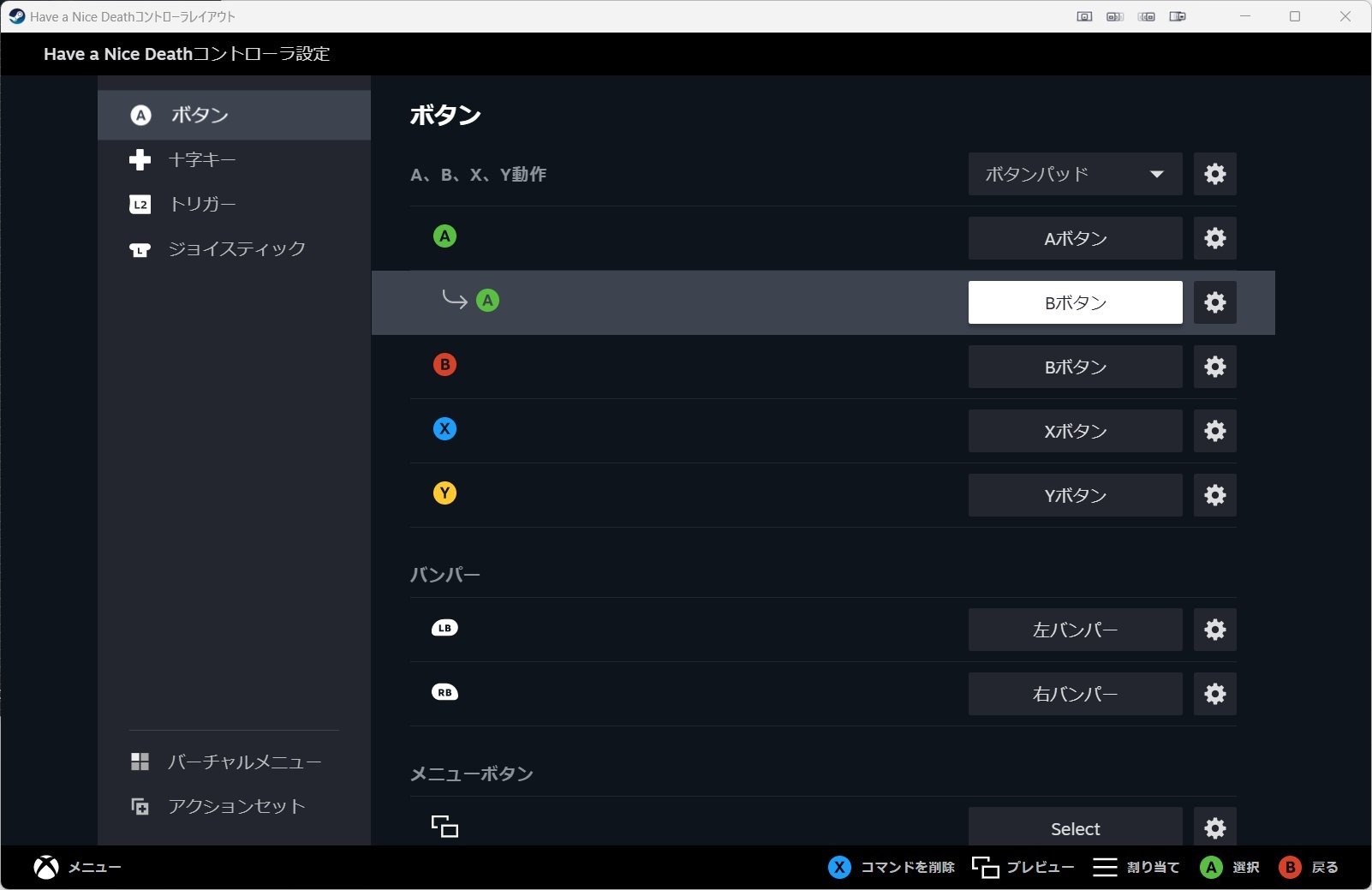Image resolution: width=1372 pixels, height=890 pixels.
Task: Open gear settings for Xボタン binding
Action: tap(1214, 431)
